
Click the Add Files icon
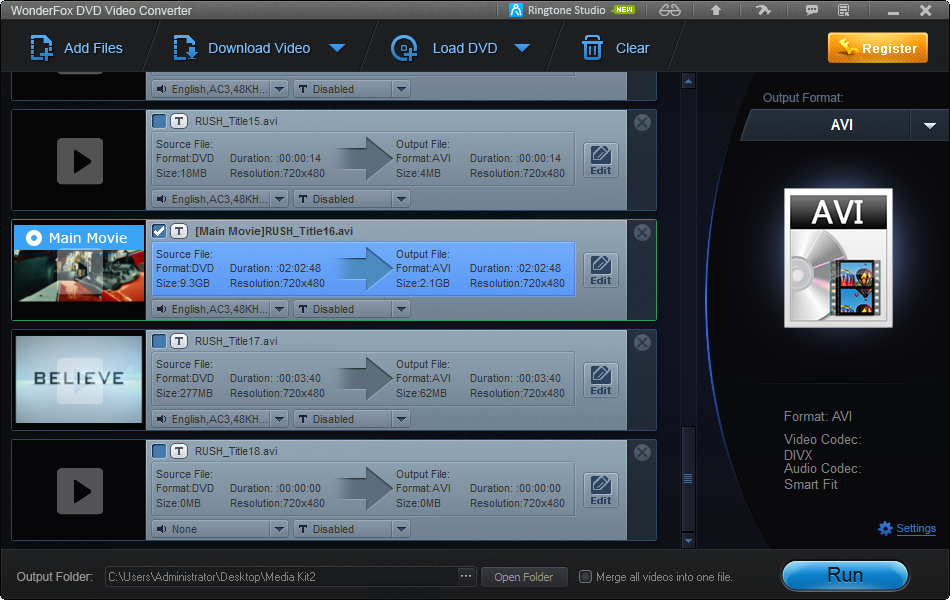pyautogui.click(x=42, y=48)
